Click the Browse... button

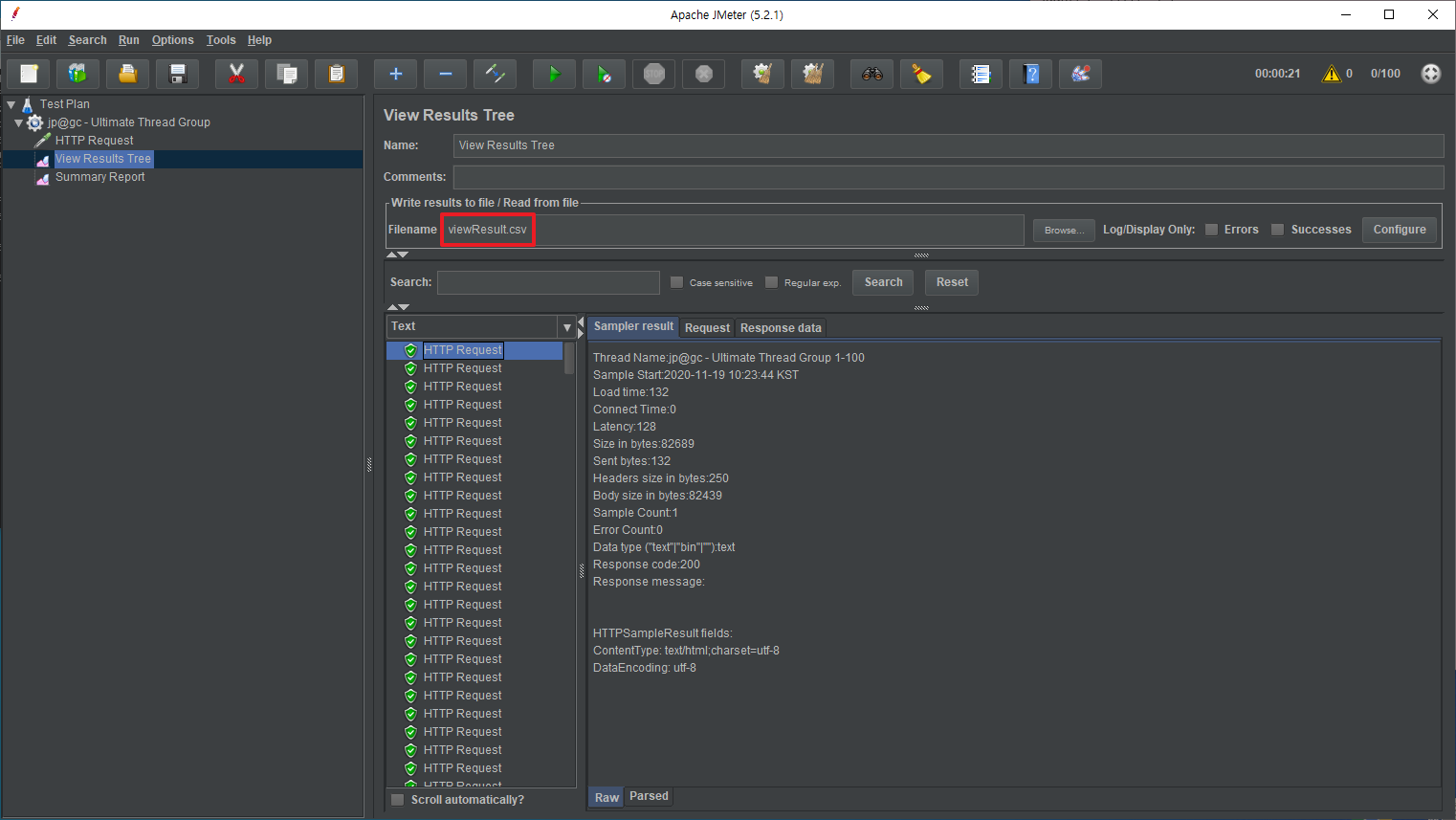(x=1064, y=230)
